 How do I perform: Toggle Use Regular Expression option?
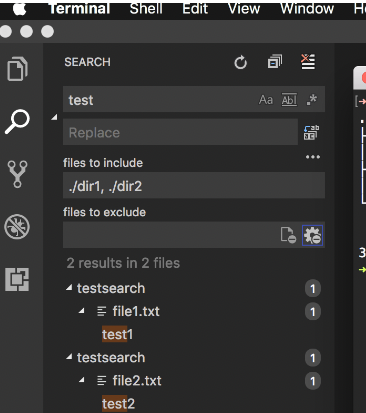point(312,100)
